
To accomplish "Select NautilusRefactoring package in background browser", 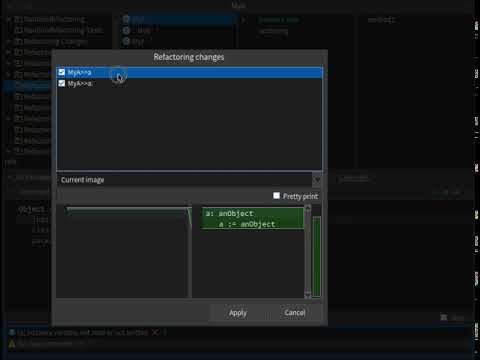I will (x=54, y=19).
